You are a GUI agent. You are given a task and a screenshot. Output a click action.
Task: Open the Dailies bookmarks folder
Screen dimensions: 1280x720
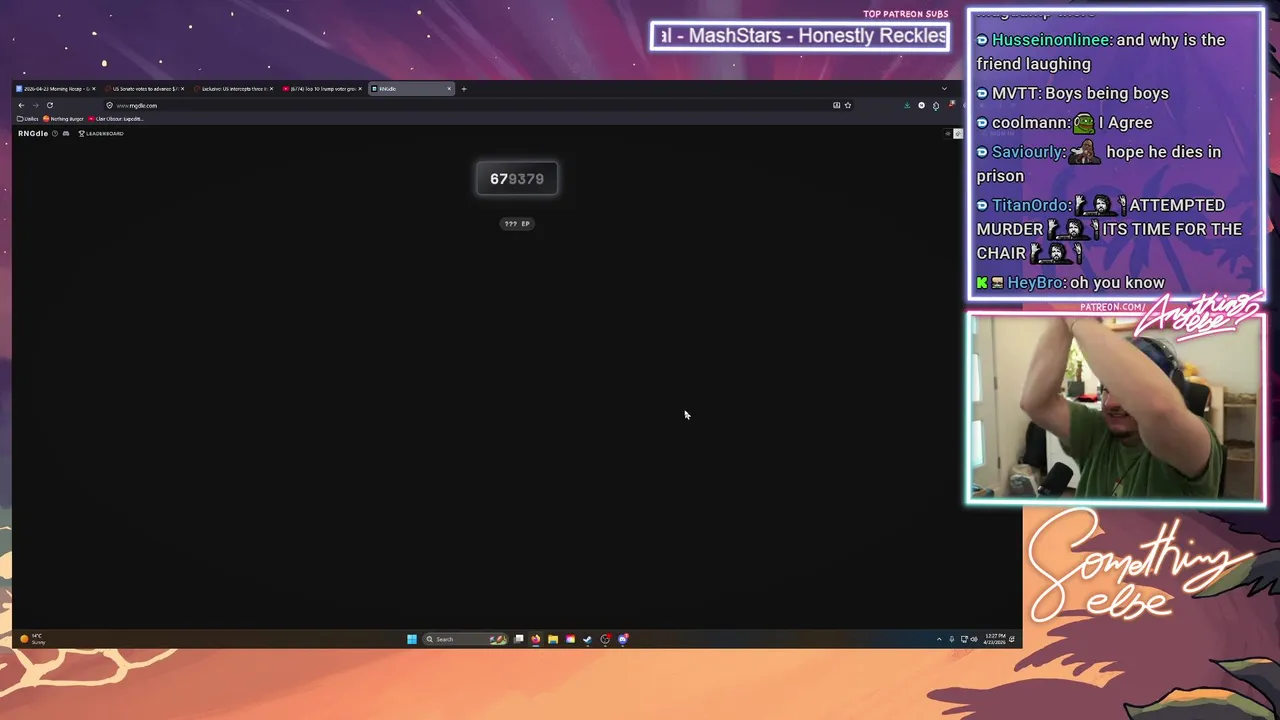28,119
